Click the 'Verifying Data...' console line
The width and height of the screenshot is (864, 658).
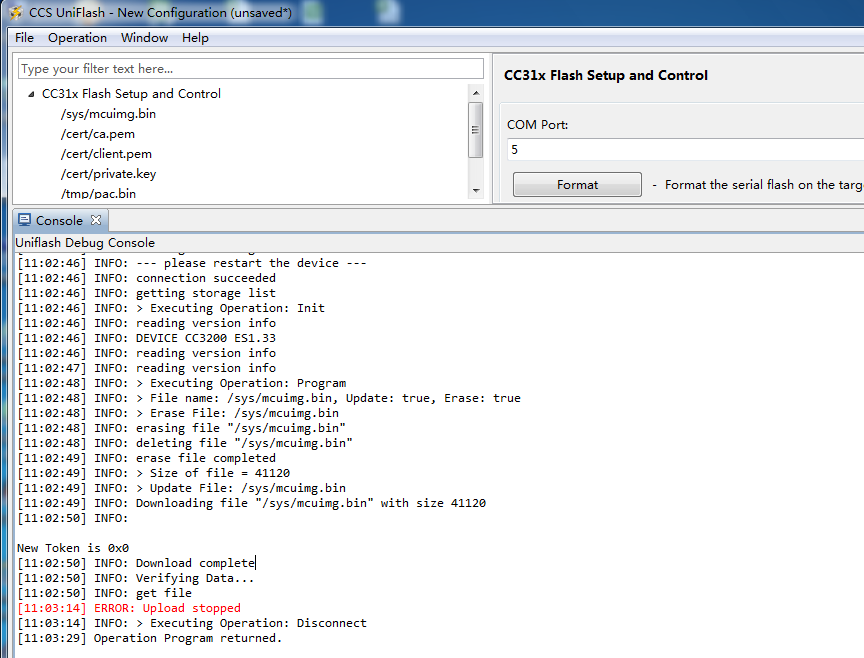click(136, 578)
